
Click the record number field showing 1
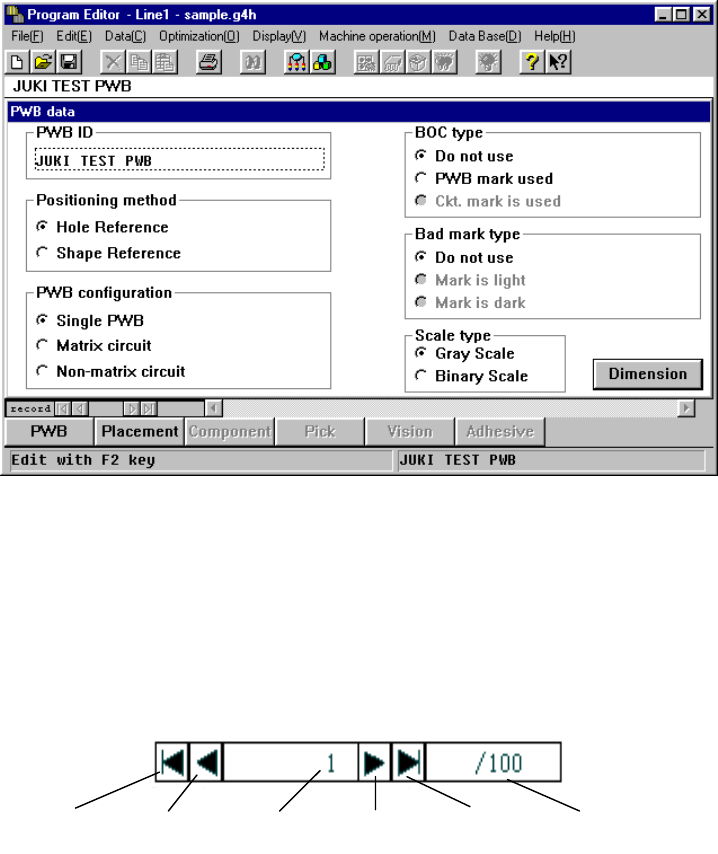click(290, 762)
